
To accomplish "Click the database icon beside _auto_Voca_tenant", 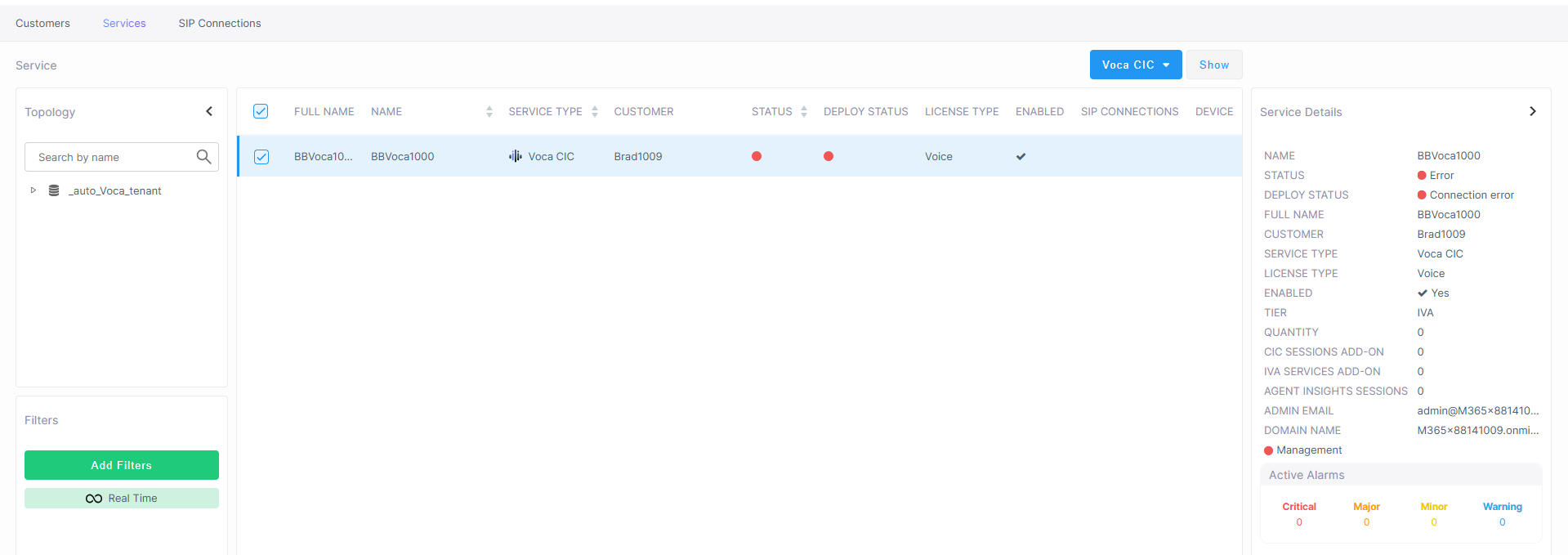I will (x=54, y=190).
